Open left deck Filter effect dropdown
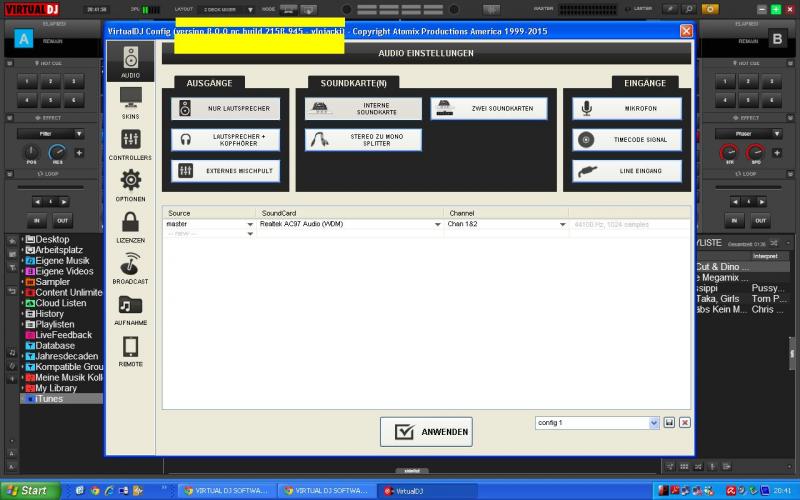 coord(79,134)
